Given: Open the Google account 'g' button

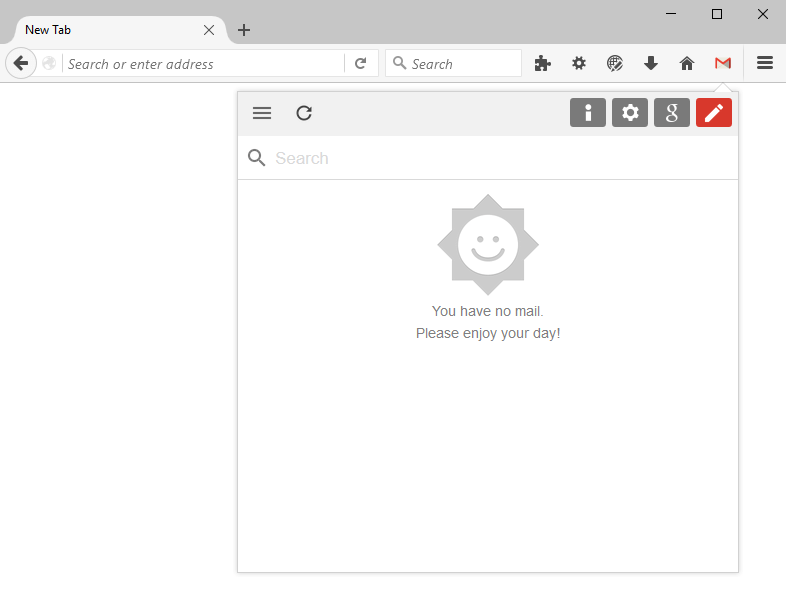Looking at the screenshot, I should point(672,112).
